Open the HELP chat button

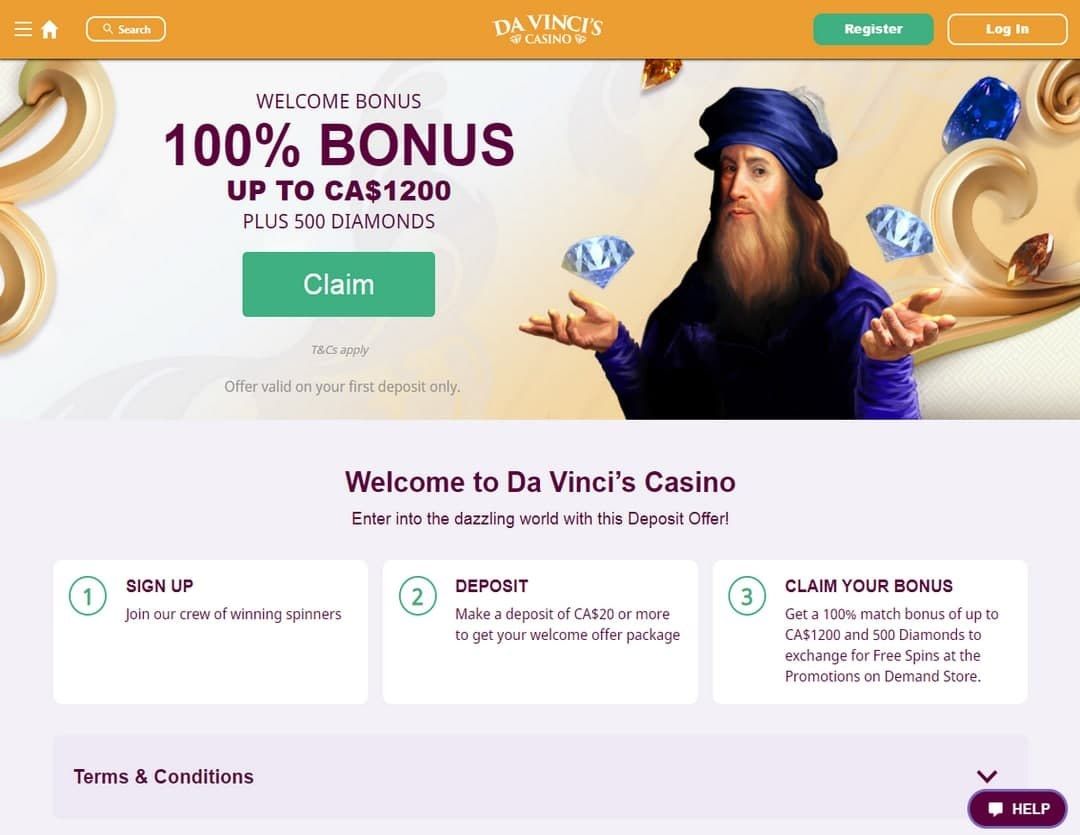[1017, 809]
